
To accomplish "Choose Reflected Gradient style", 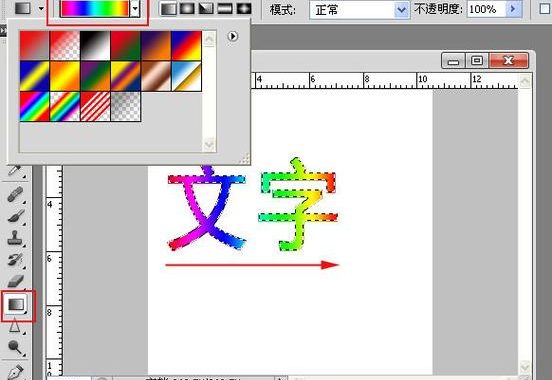I will click(225, 9).
